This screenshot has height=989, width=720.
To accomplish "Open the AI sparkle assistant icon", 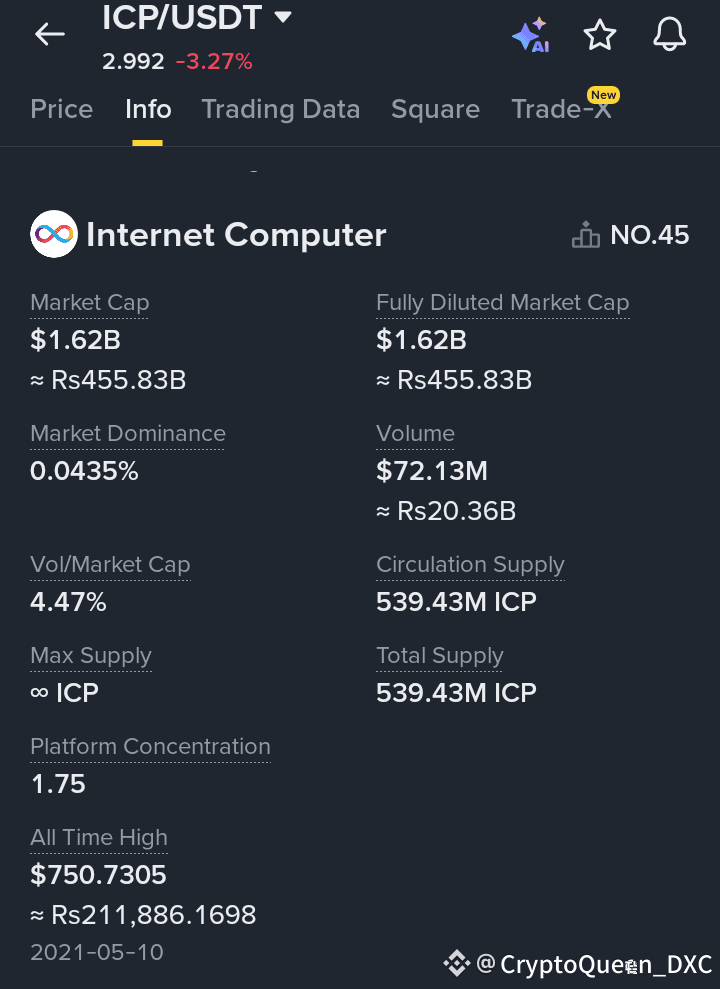I will click(530, 35).
